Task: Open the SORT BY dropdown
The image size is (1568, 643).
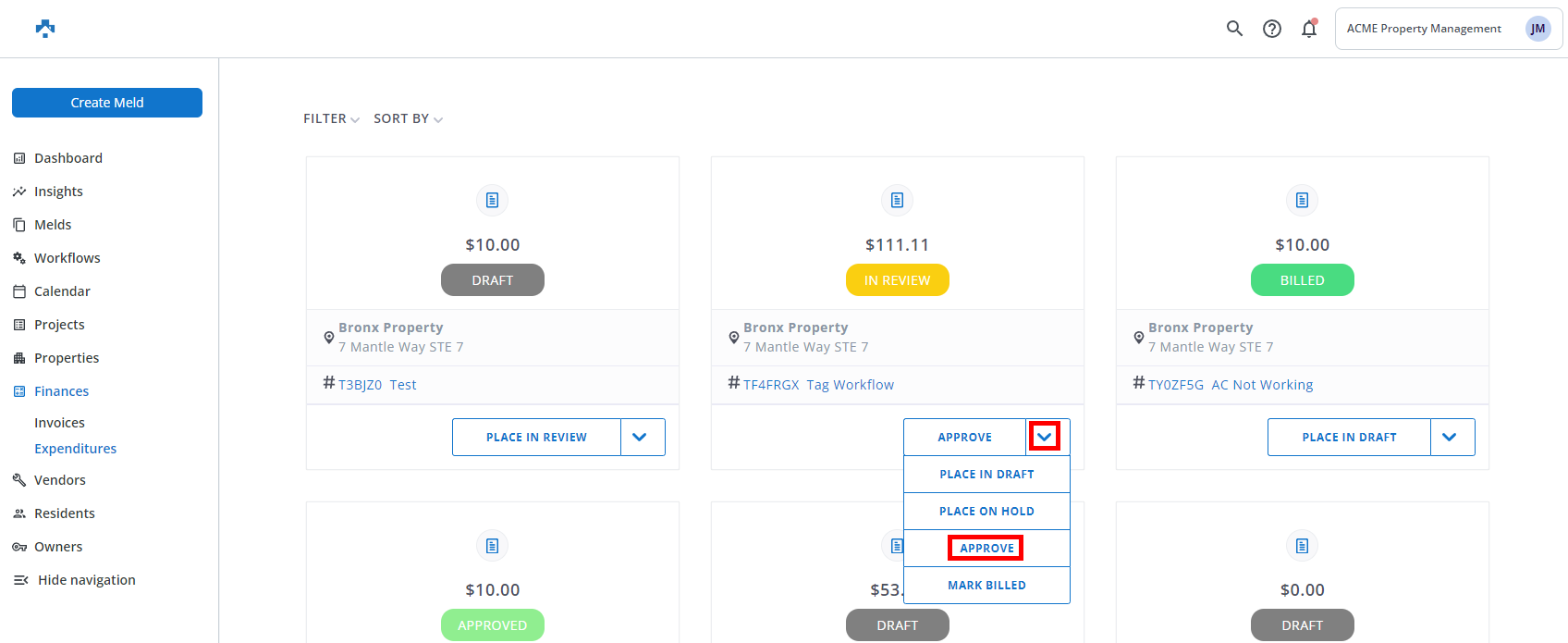Action: (408, 119)
